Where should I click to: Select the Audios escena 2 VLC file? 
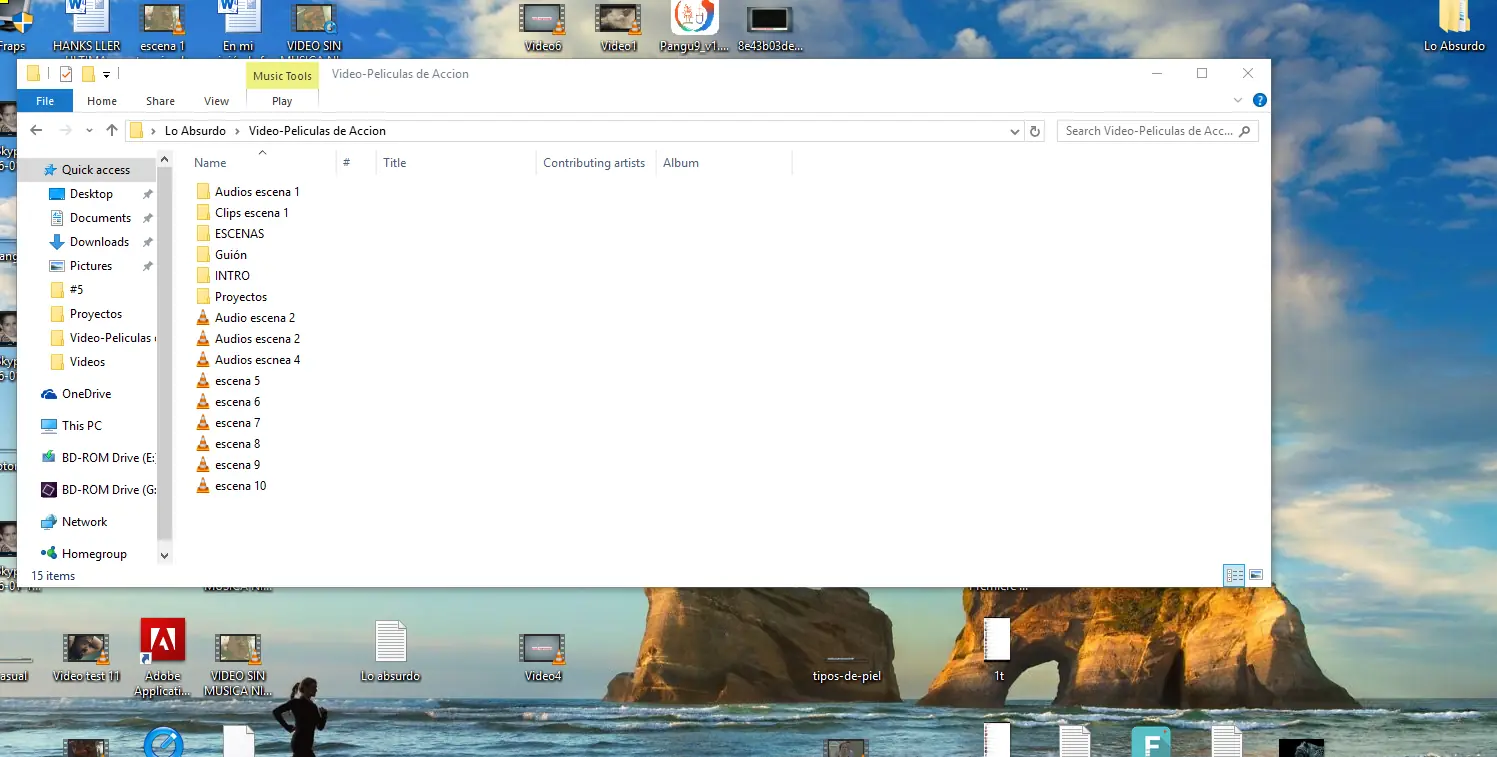(x=248, y=338)
